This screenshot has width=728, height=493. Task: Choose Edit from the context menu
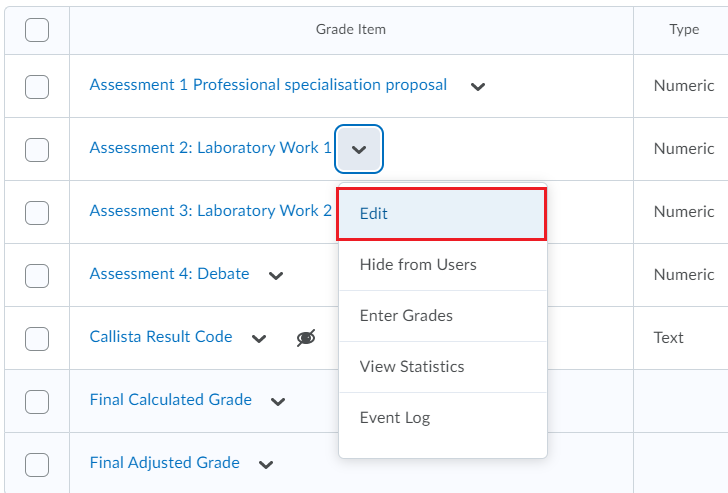tap(442, 214)
